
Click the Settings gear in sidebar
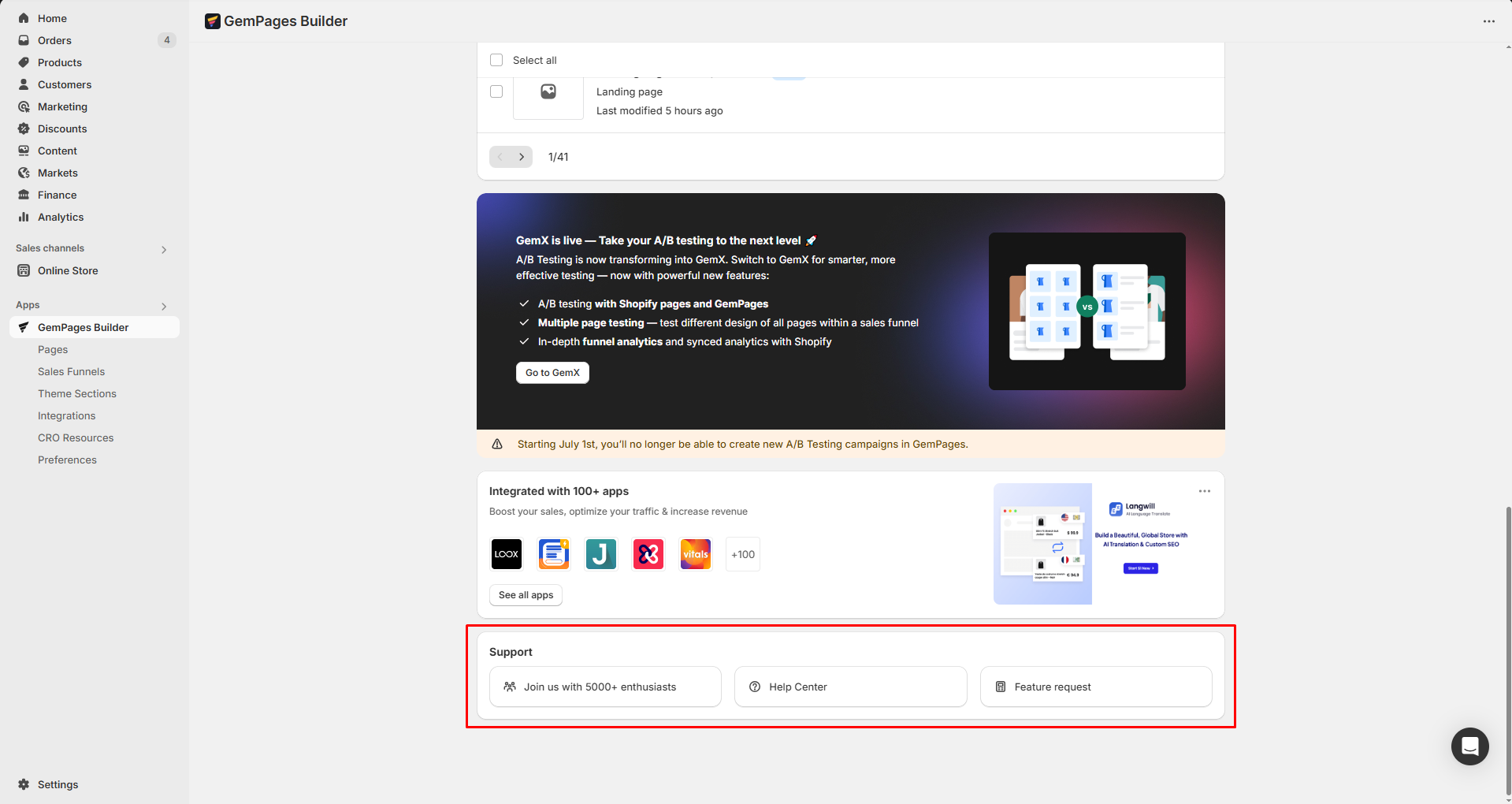tap(24, 784)
